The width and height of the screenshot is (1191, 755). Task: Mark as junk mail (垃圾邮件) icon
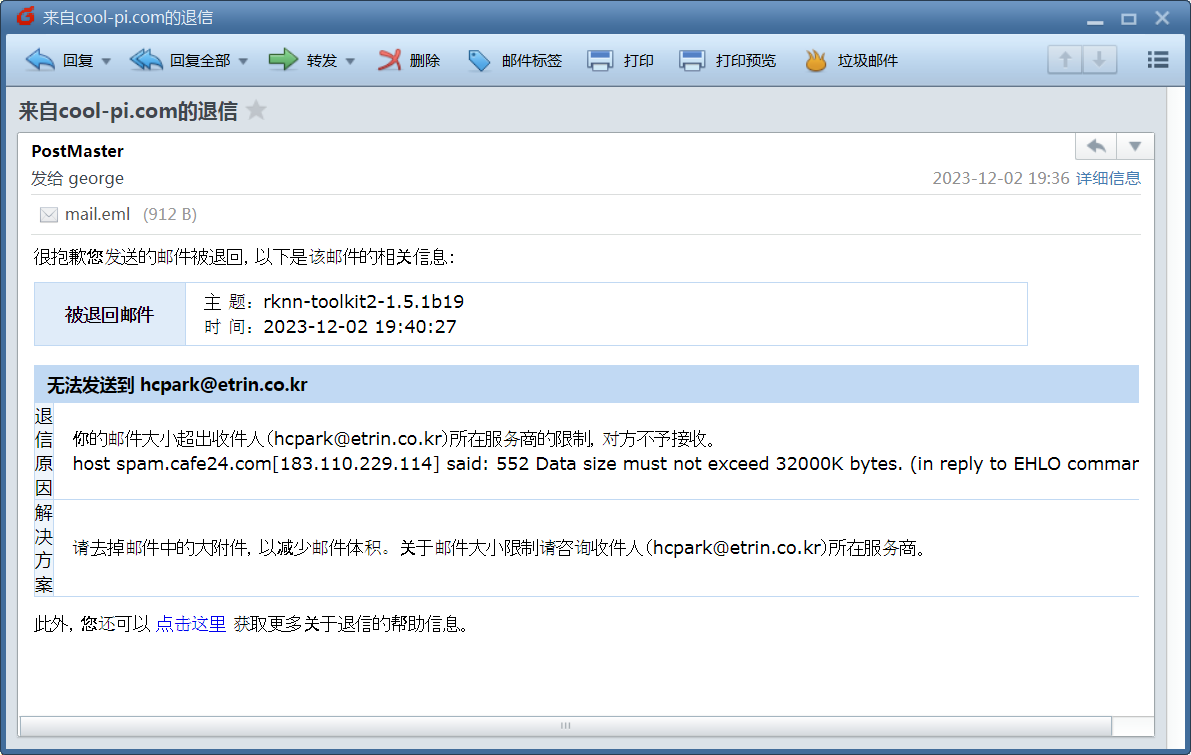pyautogui.click(x=815, y=60)
